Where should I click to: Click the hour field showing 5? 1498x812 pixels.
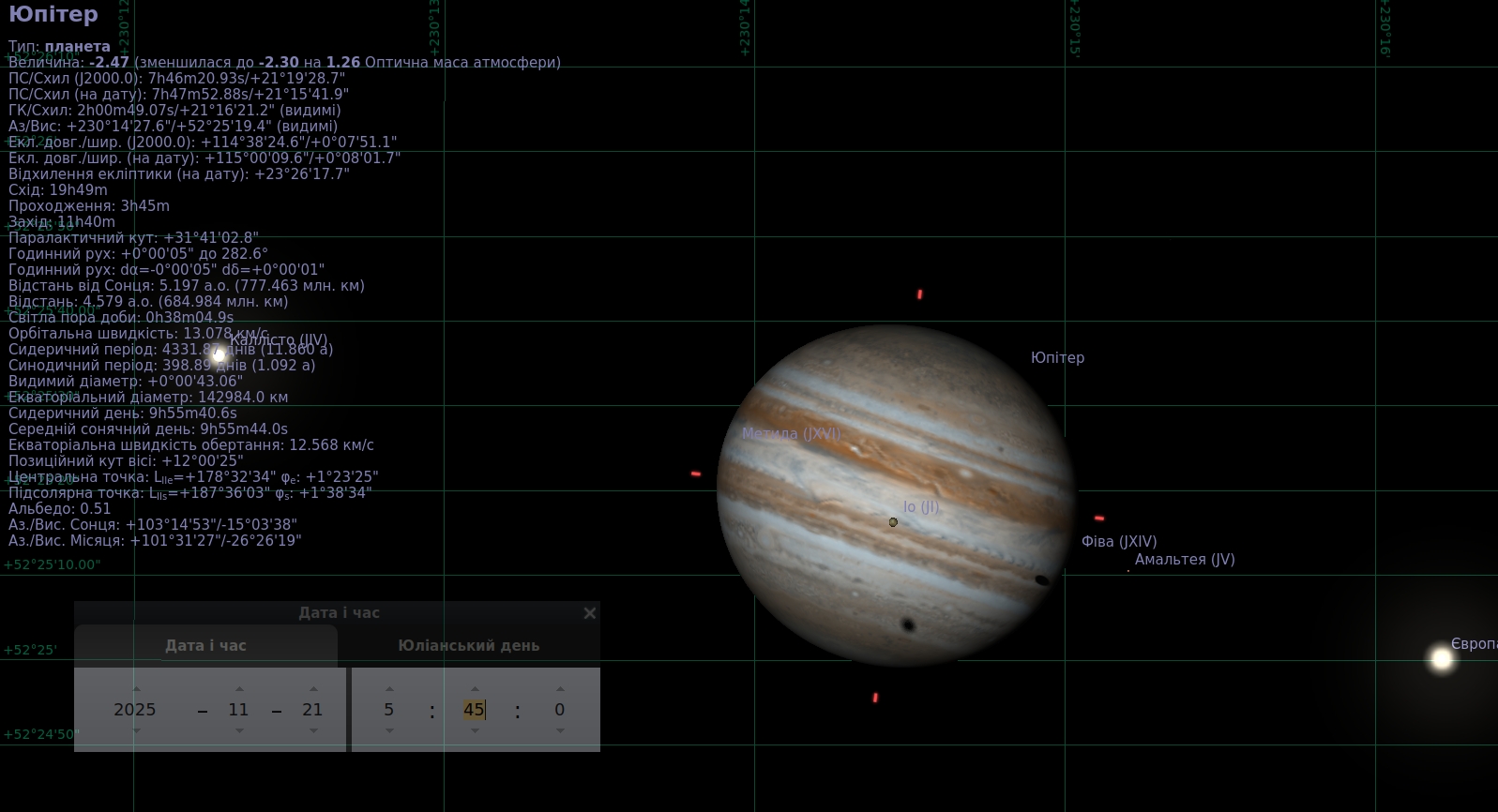(x=389, y=710)
